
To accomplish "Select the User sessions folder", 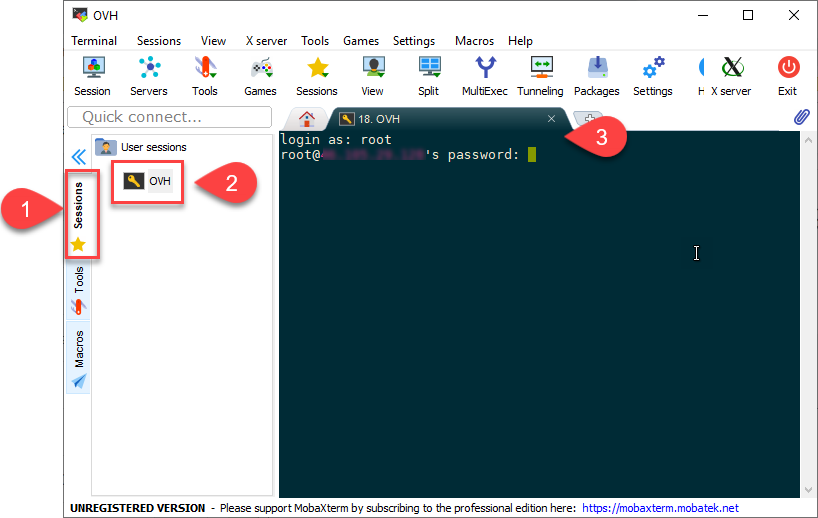I will click(x=141, y=147).
